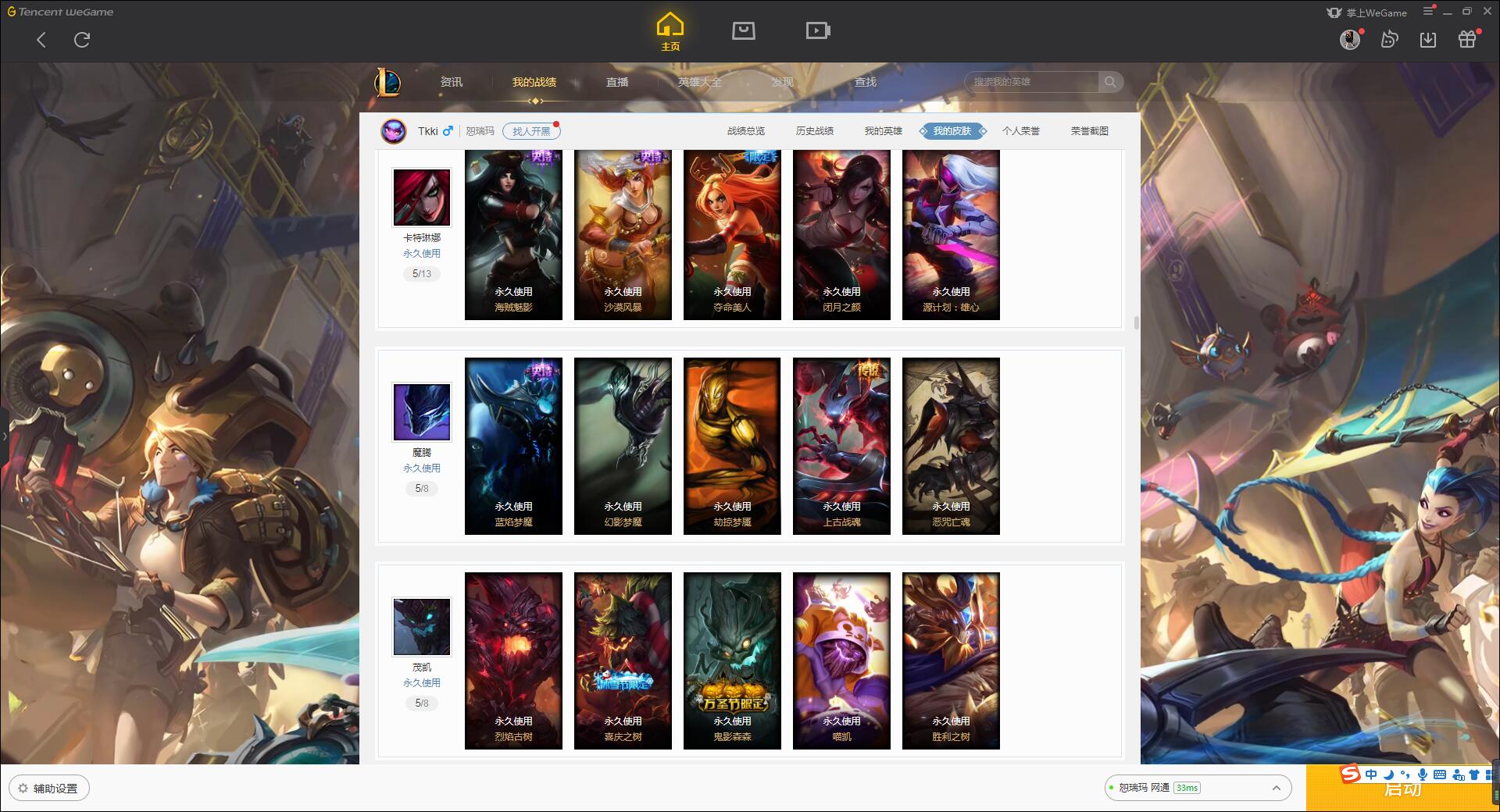
Task: Click the 5/13 skin count for 卡特琳娜
Action: (x=422, y=274)
